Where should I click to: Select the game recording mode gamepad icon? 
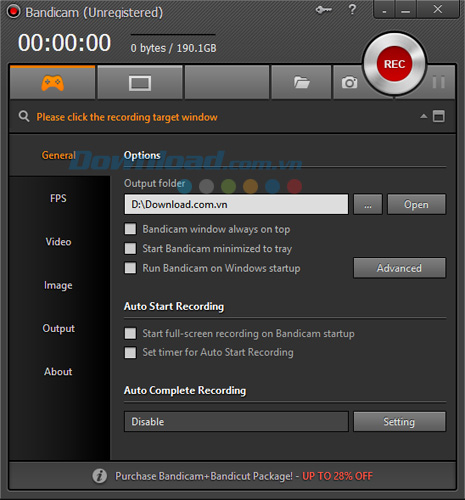(x=52, y=83)
